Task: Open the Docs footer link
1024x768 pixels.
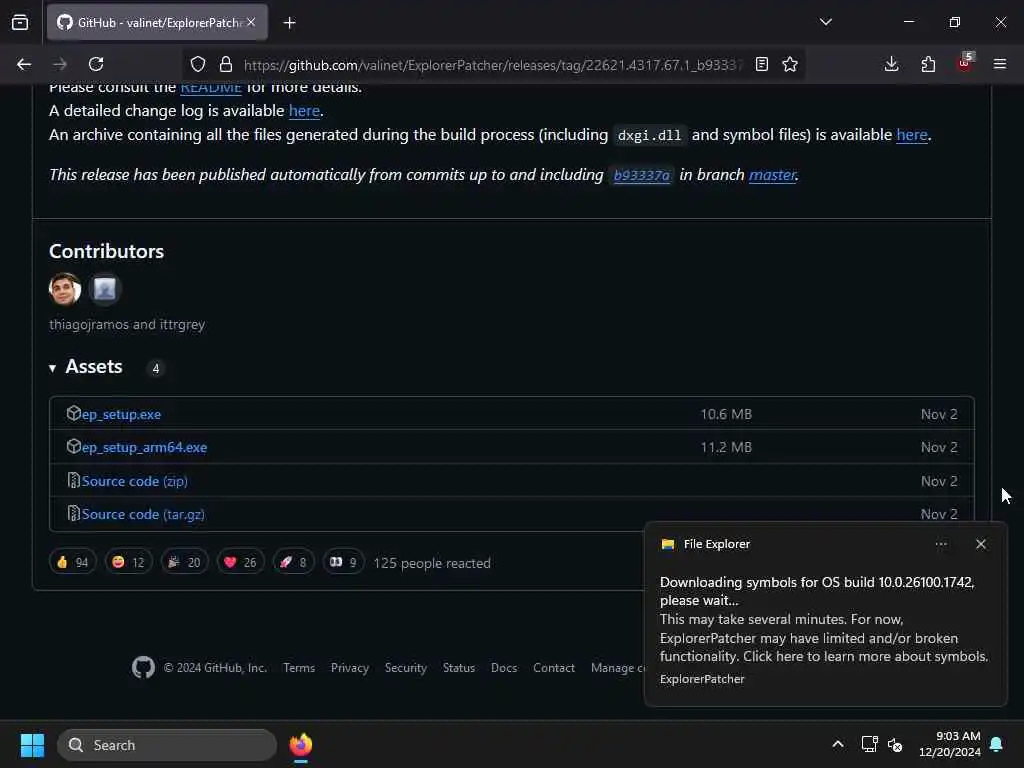Action: tap(504, 667)
